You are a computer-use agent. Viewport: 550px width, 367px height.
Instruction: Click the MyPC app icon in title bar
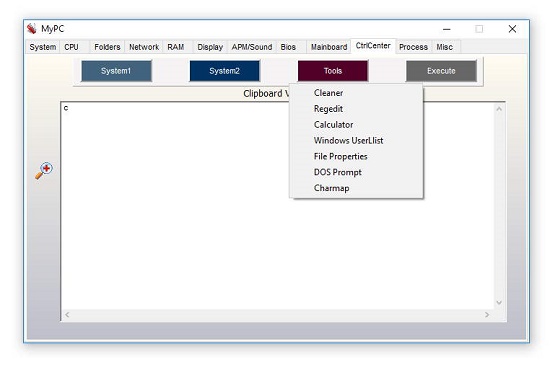click(32, 29)
